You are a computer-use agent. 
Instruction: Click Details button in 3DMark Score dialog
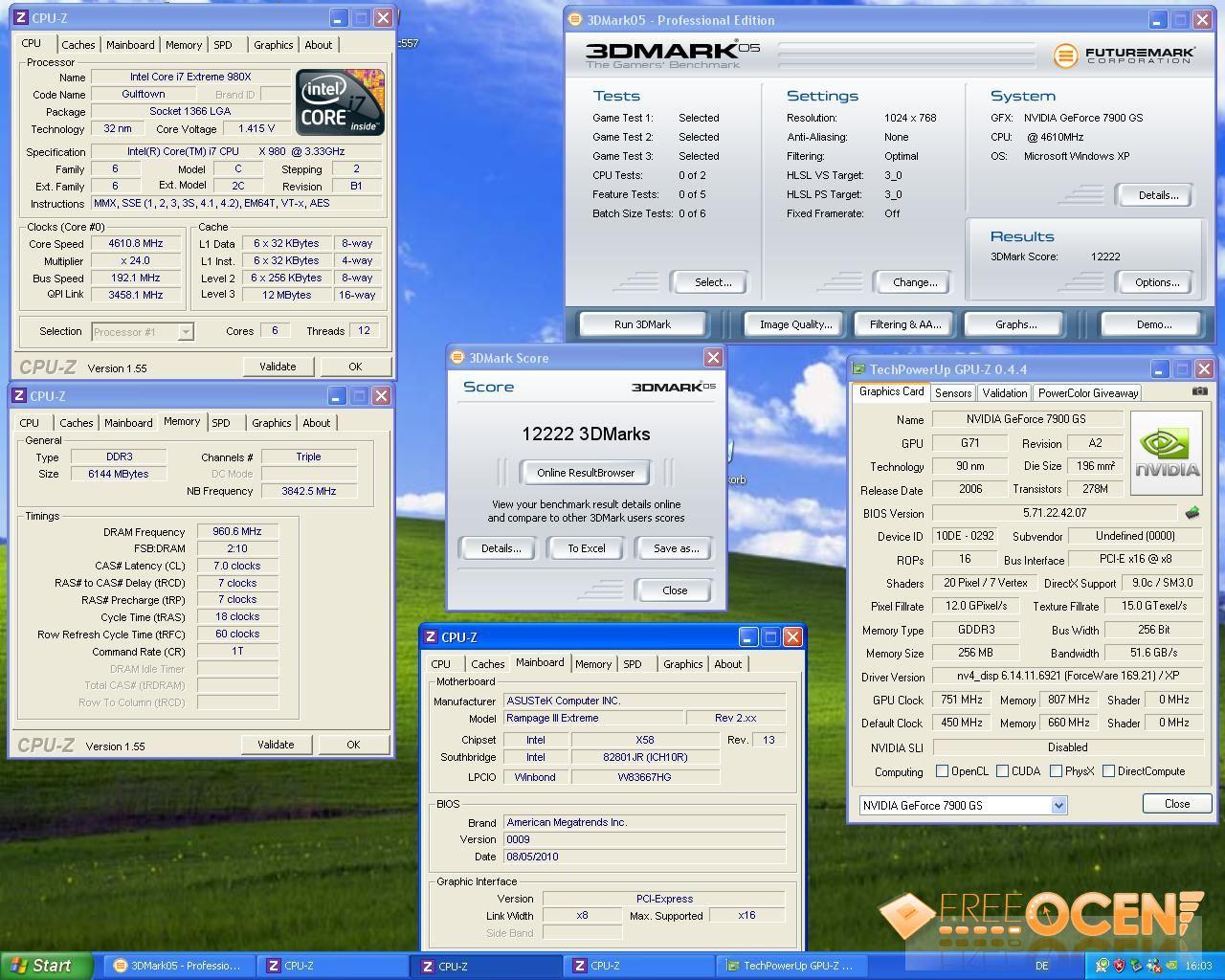501,548
